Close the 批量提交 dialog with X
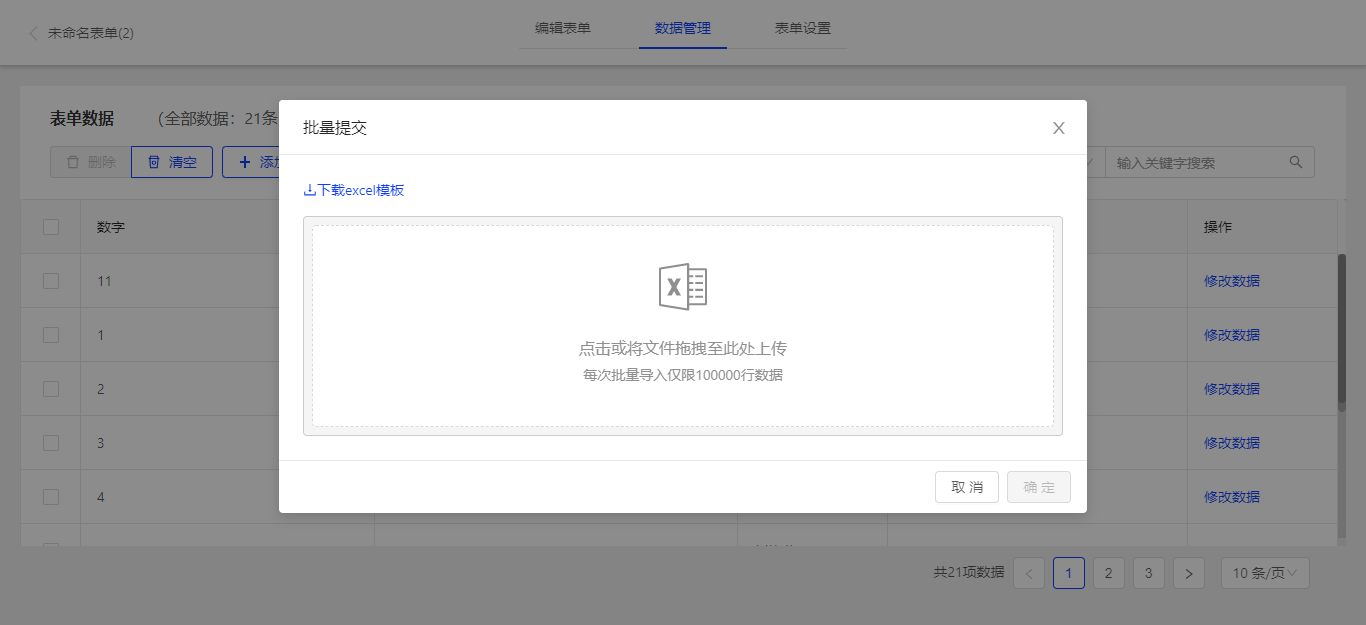The width and height of the screenshot is (1366, 625). [1059, 128]
